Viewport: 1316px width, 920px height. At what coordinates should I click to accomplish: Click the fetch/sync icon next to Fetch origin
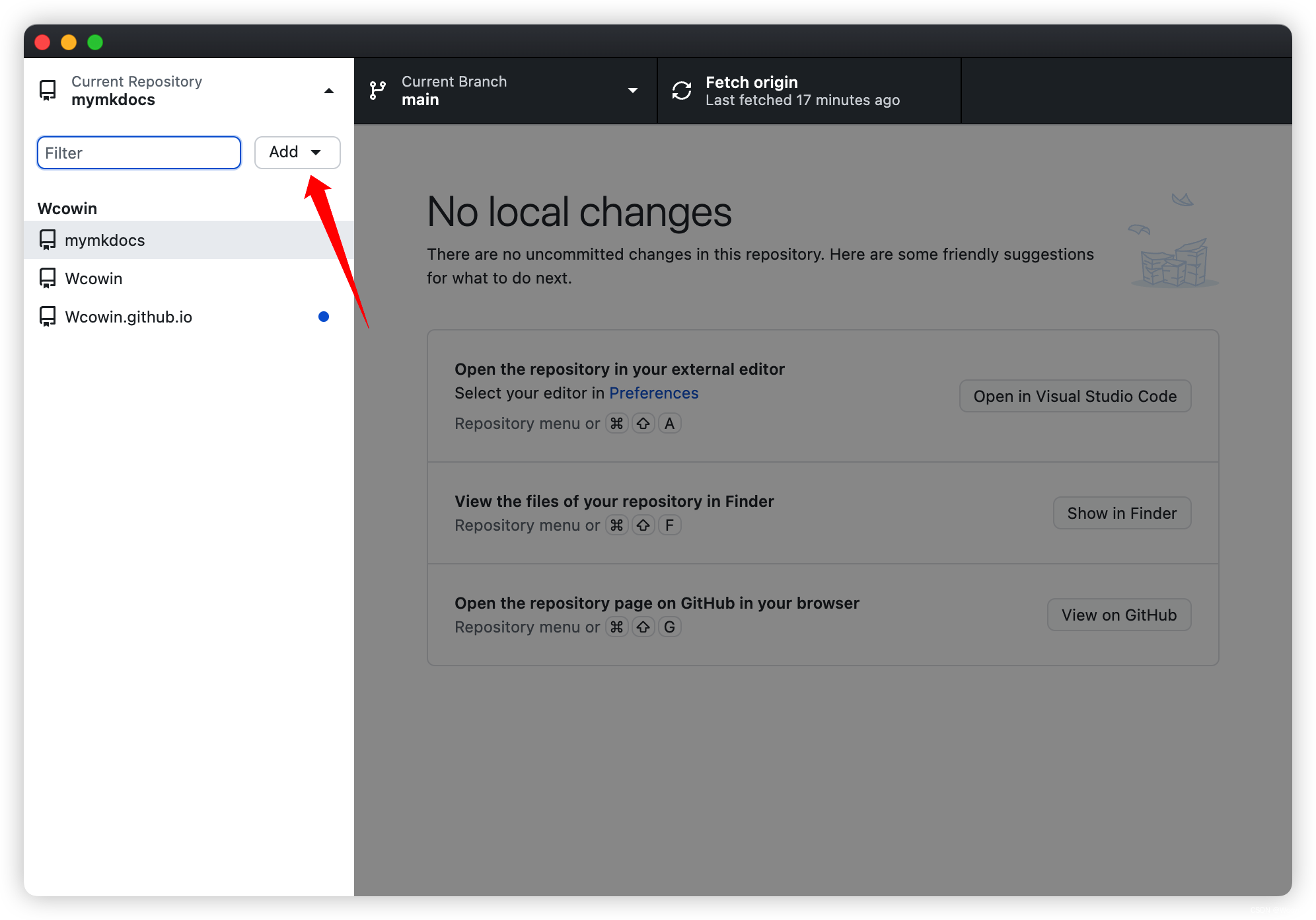(681, 90)
